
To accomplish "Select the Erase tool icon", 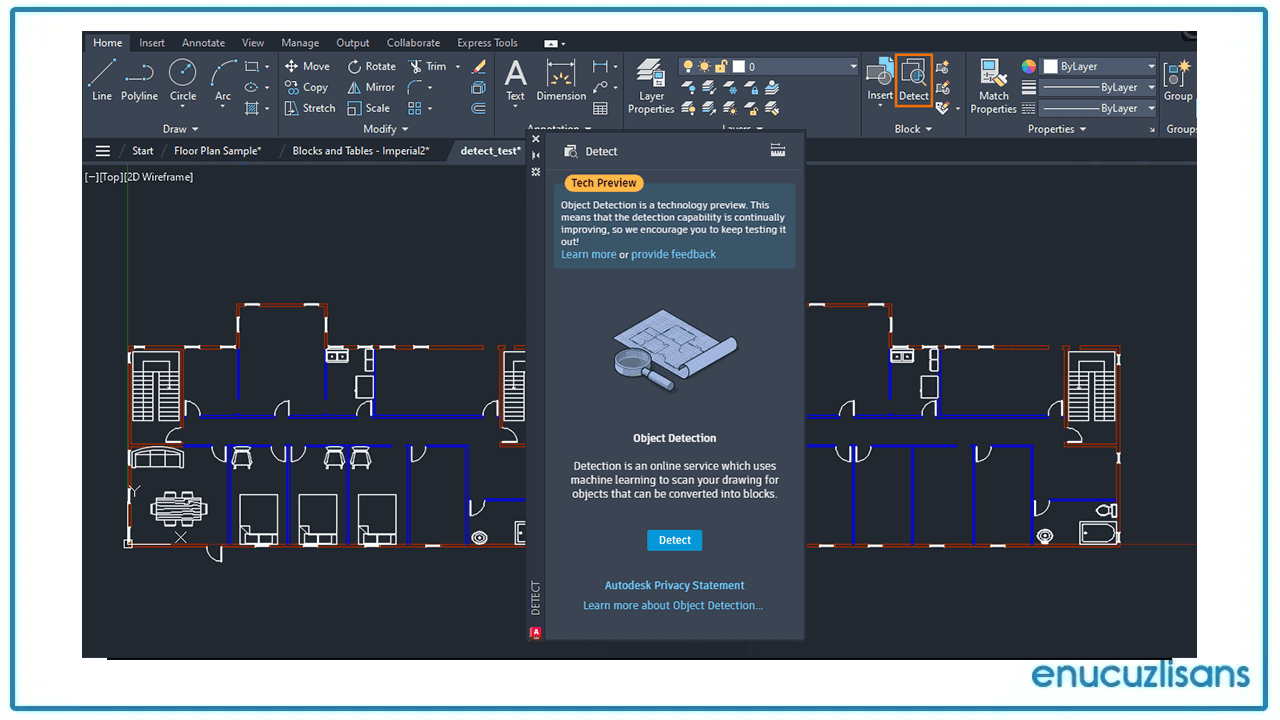I will click(479, 66).
